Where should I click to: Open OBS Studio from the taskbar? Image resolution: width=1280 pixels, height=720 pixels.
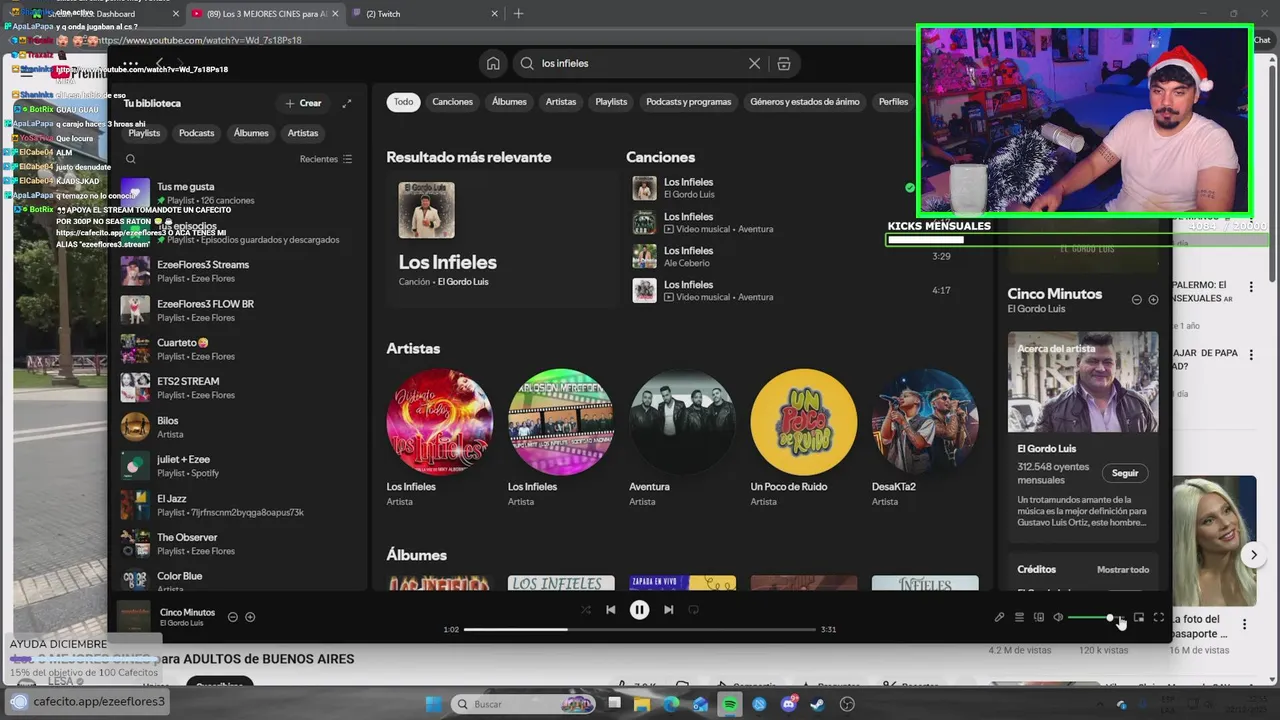847,704
